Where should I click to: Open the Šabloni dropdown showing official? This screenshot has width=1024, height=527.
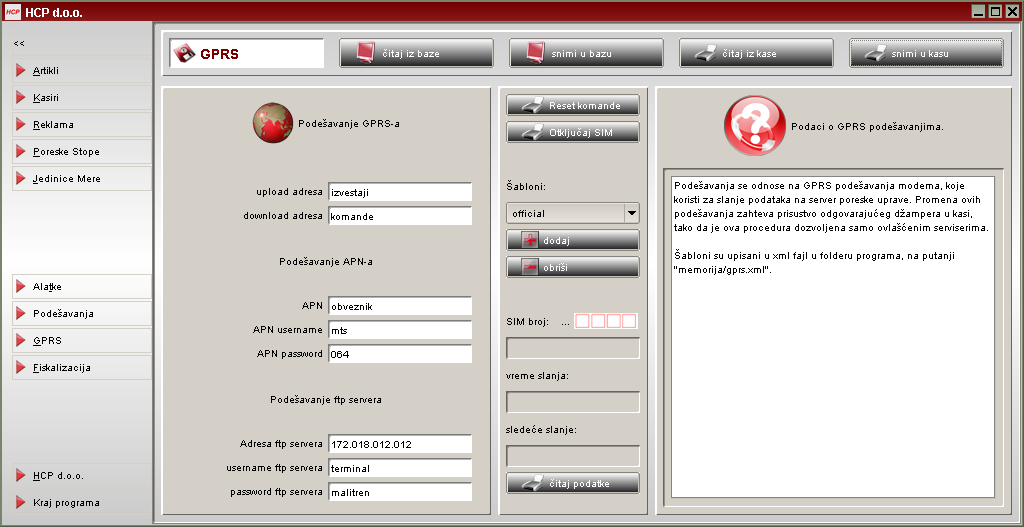click(572, 213)
